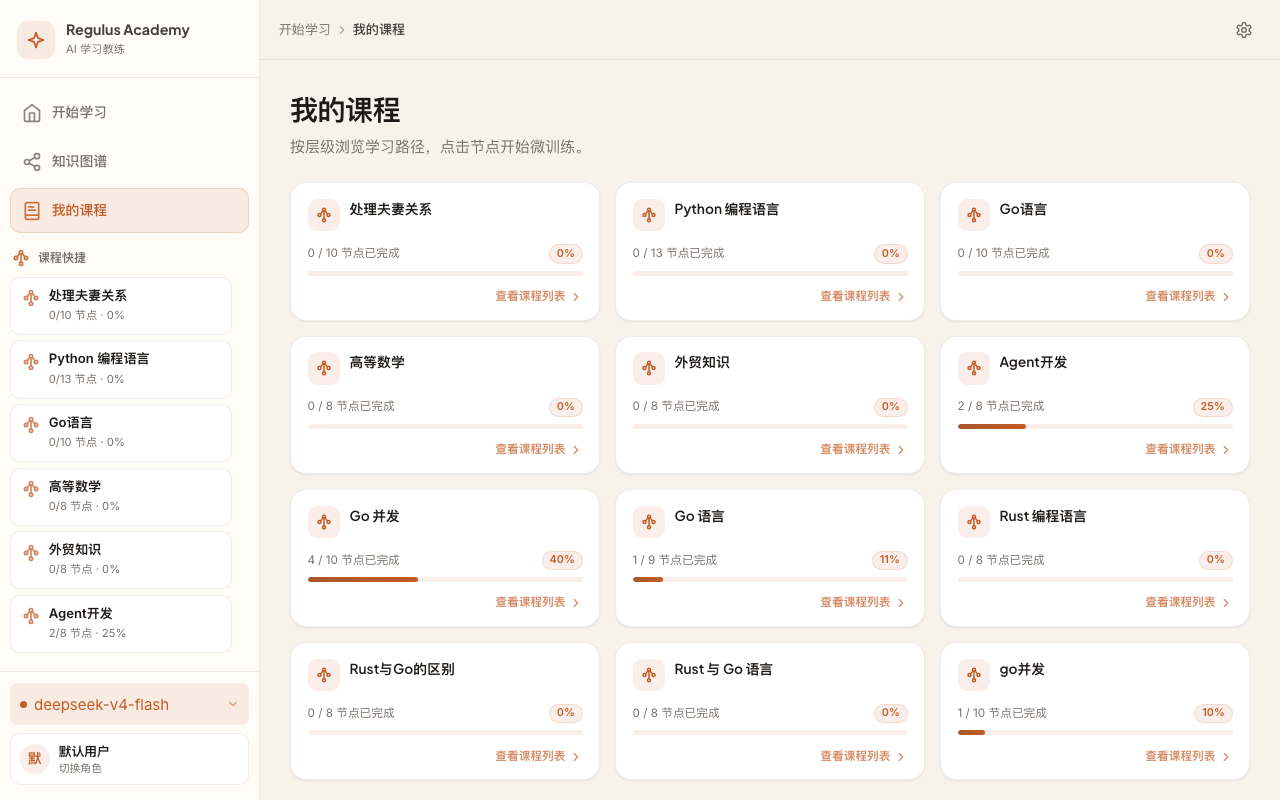Click the Go 并发 40% progress bar
This screenshot has width=1280, height=800.
(445, 579)
